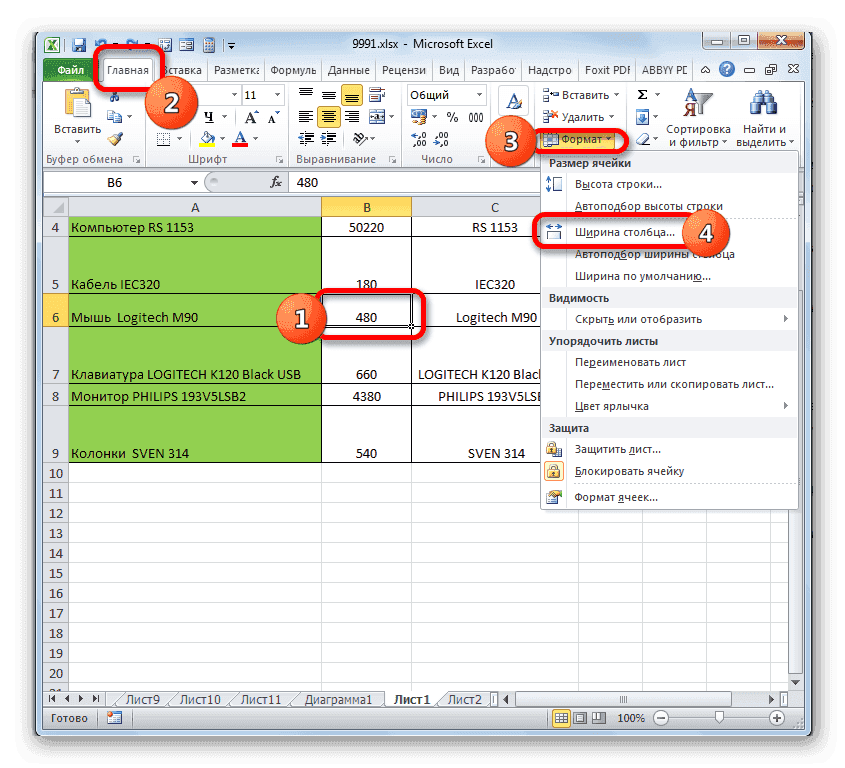Click the Increase Font Size icon
Screen dimensions: 845x768
pos(250,116)
